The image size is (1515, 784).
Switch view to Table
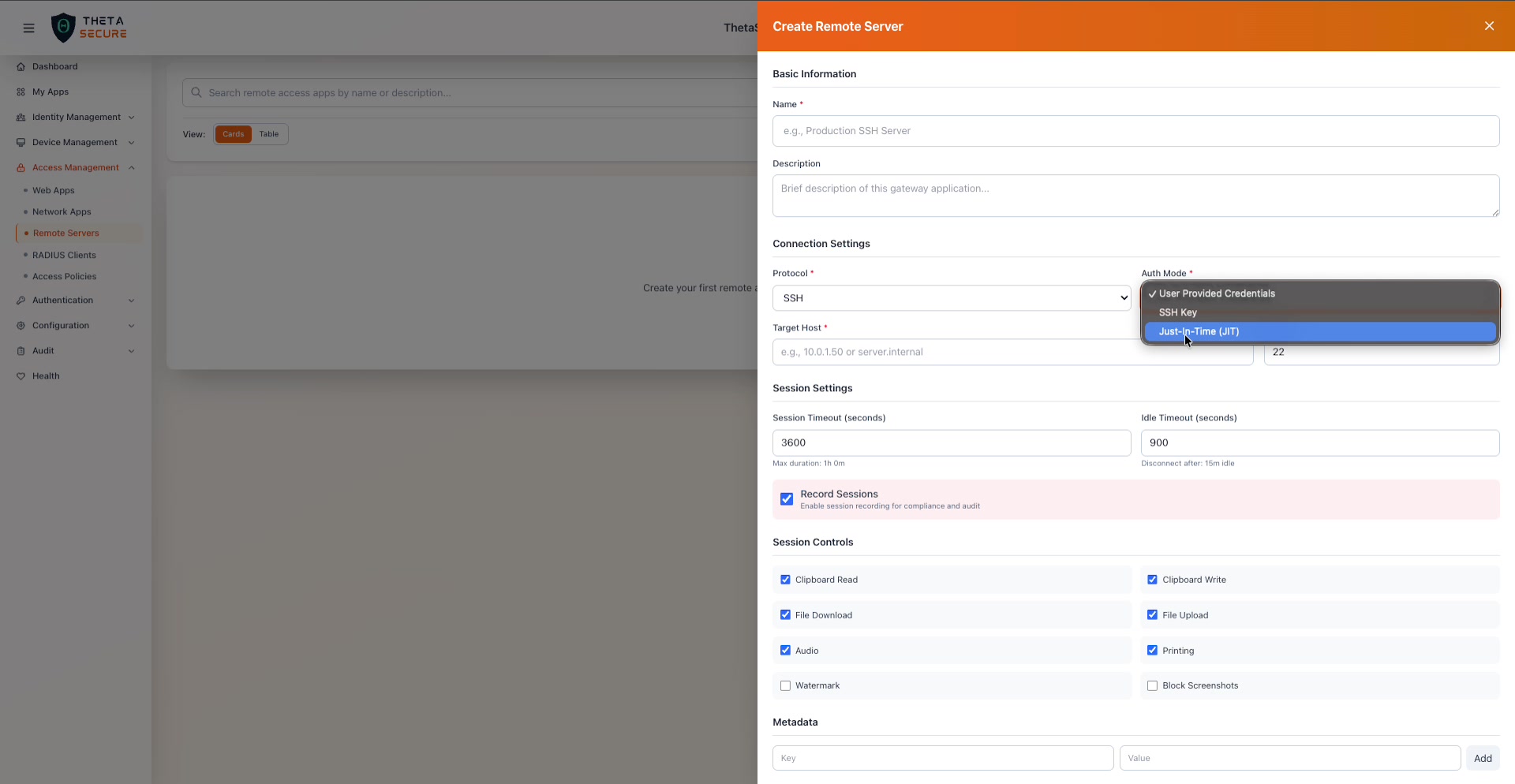click(269, 134)
